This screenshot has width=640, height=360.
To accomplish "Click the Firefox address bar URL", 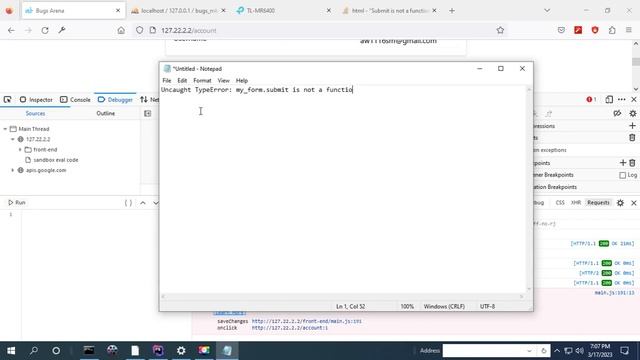I will point(189,30).
